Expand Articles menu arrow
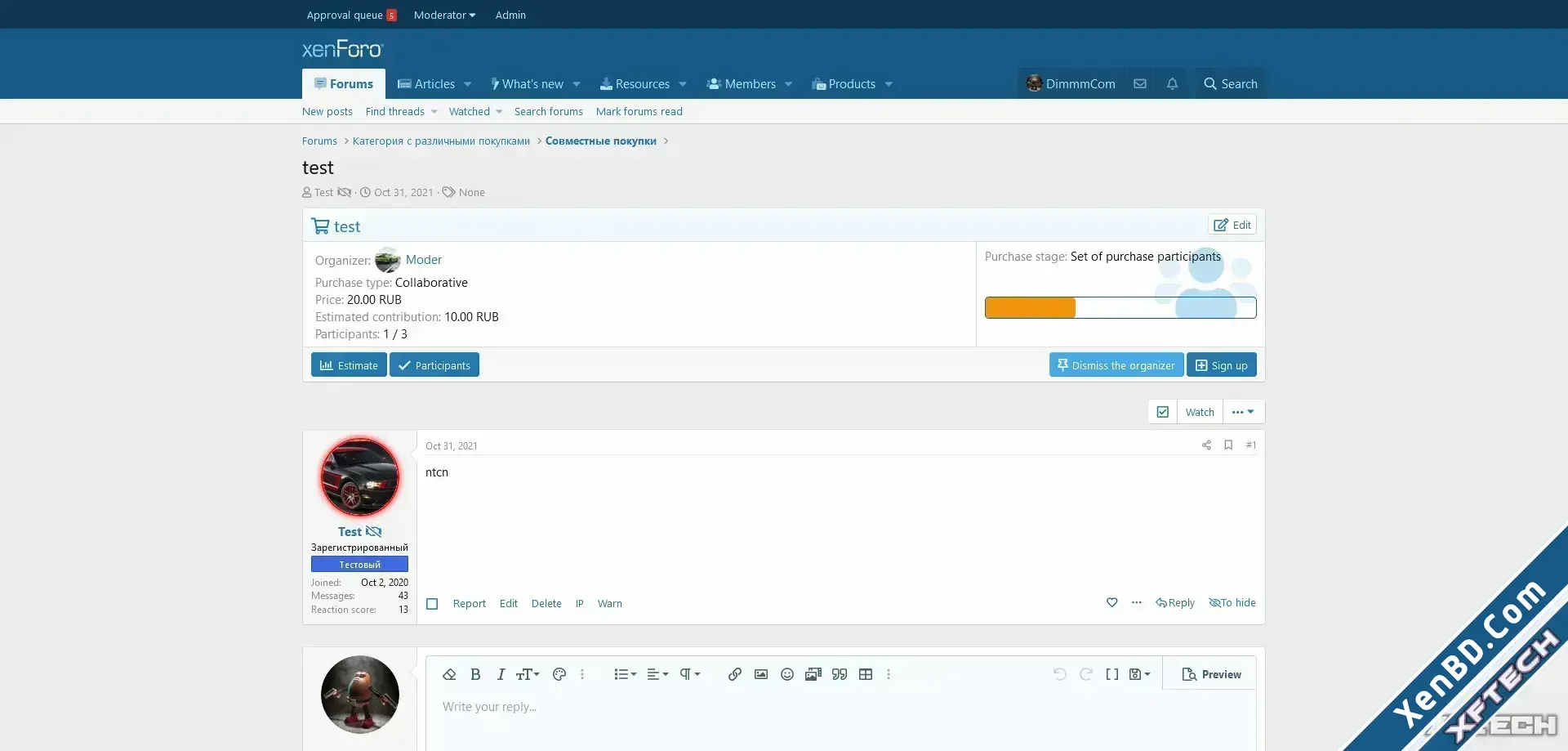Viewport: 1568px width, 751px height. point(468,84)
